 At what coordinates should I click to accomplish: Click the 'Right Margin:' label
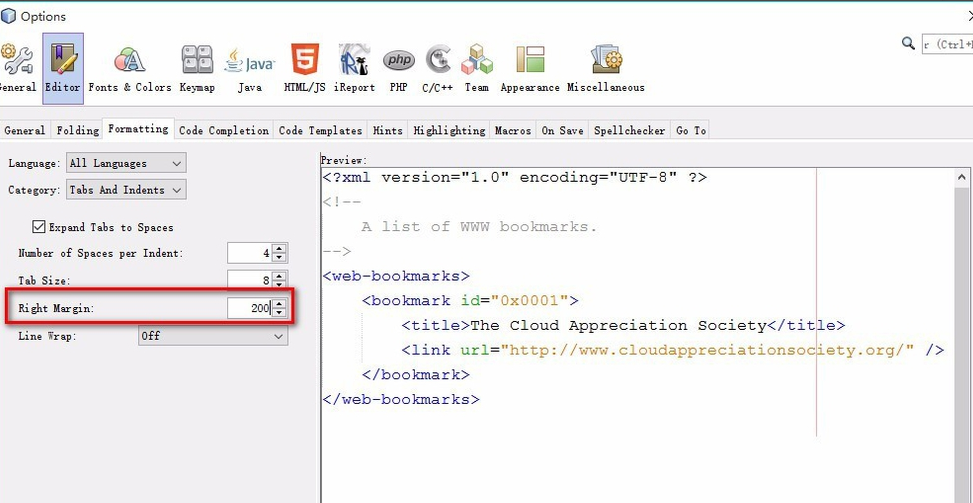56,308
